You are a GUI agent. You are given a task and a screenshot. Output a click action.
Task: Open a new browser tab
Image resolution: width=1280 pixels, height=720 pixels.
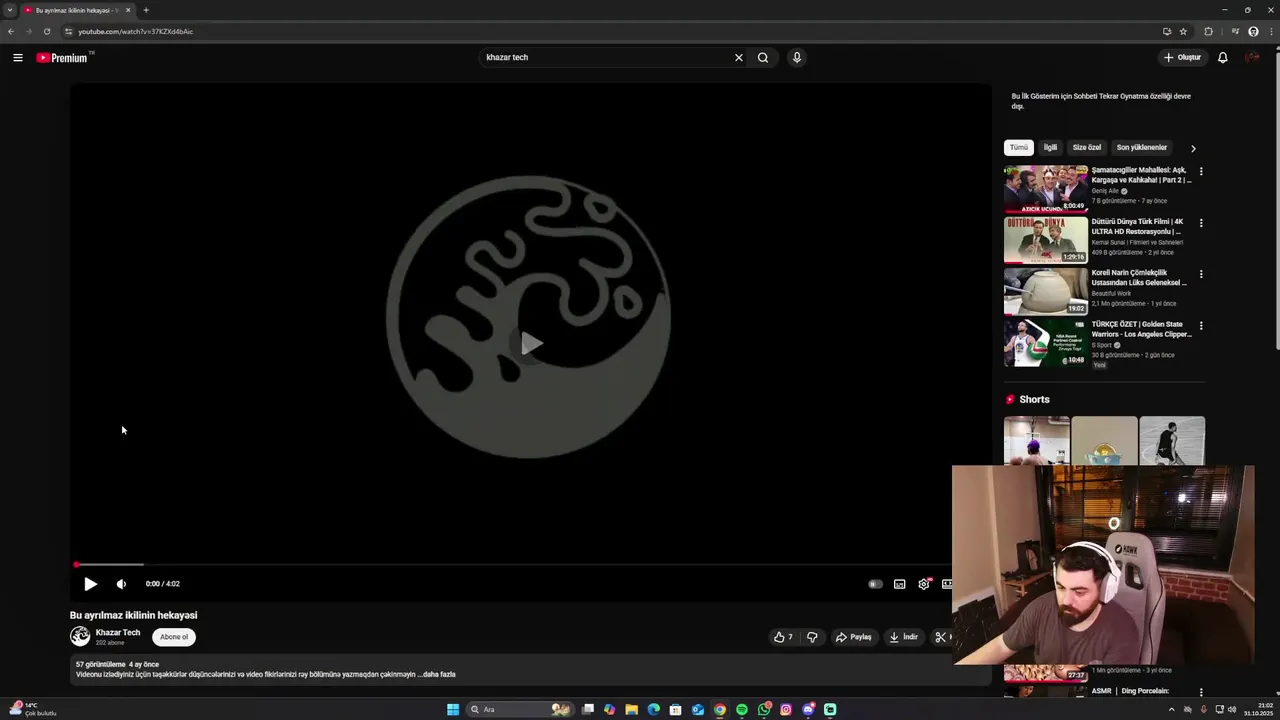coord(146,10)
